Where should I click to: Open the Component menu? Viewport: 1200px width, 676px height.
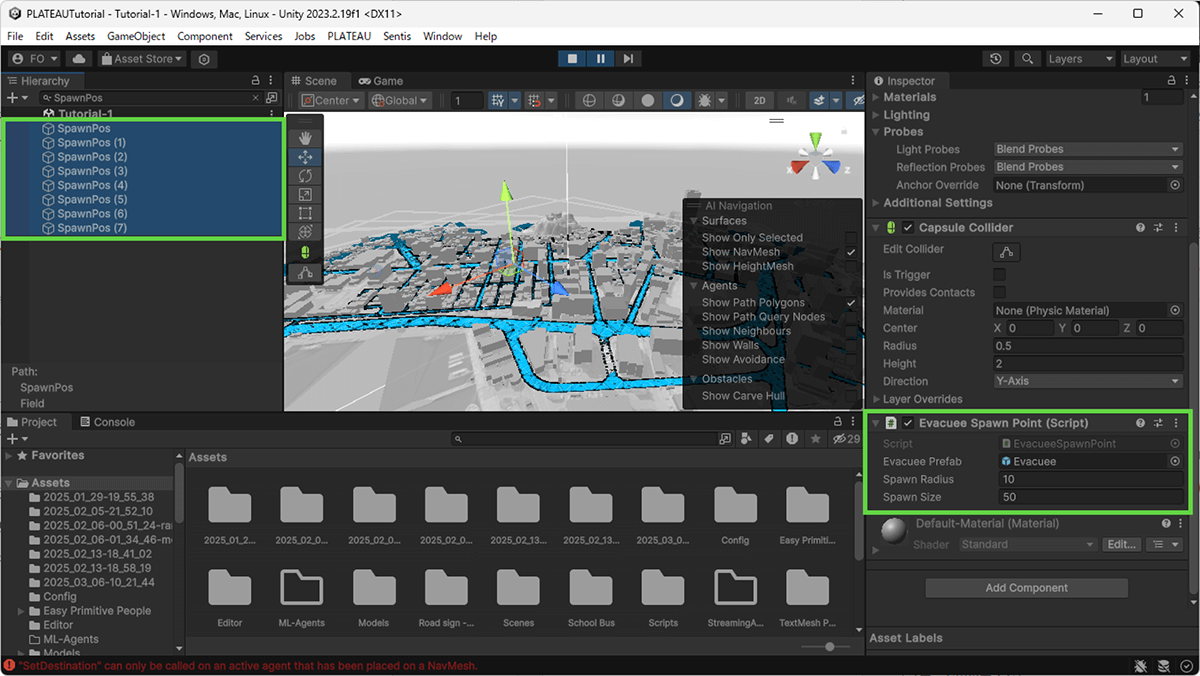point(205,36)
